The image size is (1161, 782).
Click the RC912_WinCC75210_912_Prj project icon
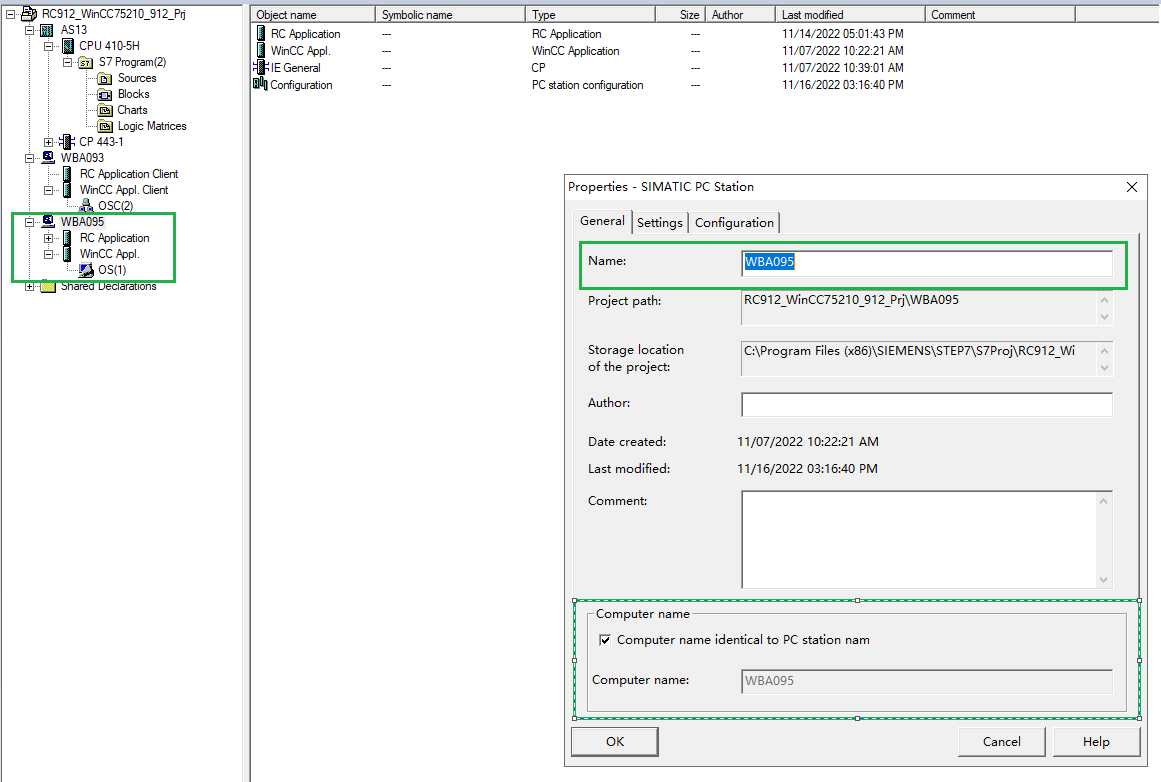29,13
